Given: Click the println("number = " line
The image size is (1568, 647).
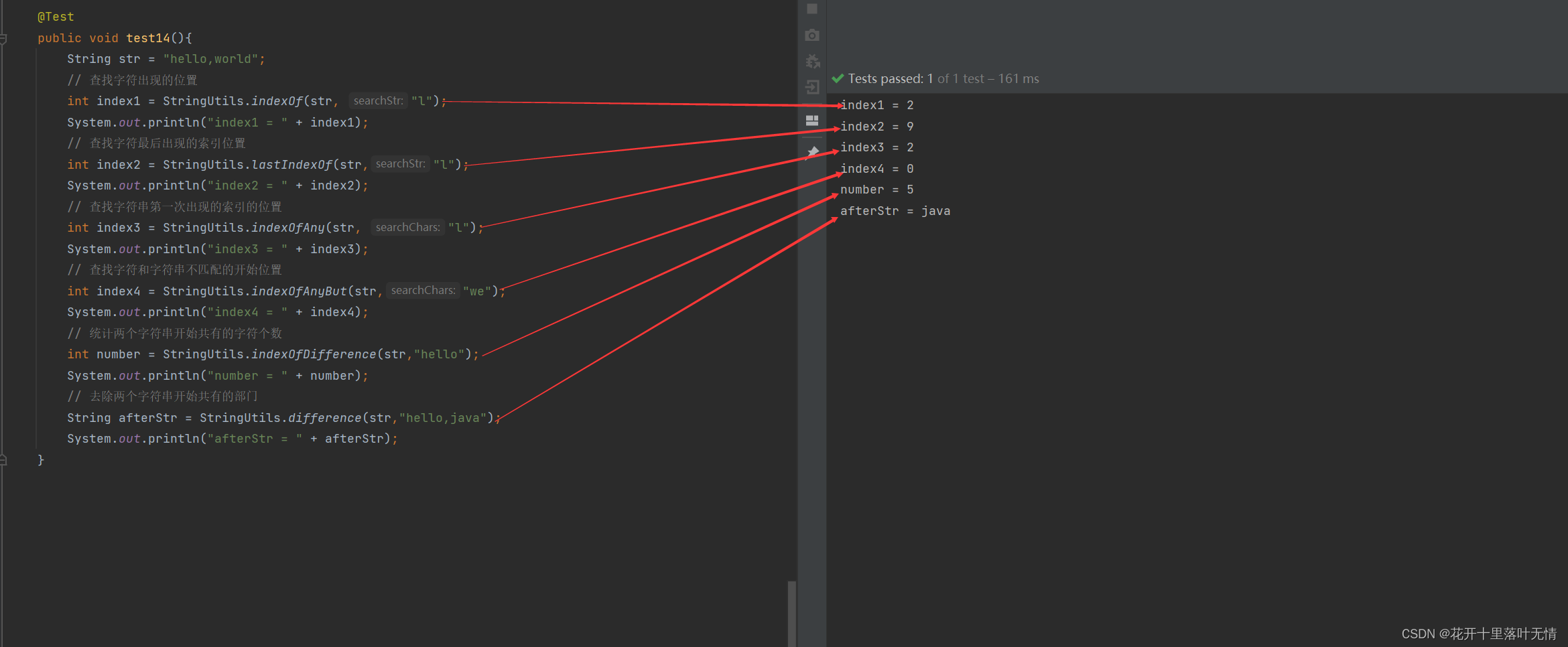Looking at the screenshot, I should [x=218, y=376].
